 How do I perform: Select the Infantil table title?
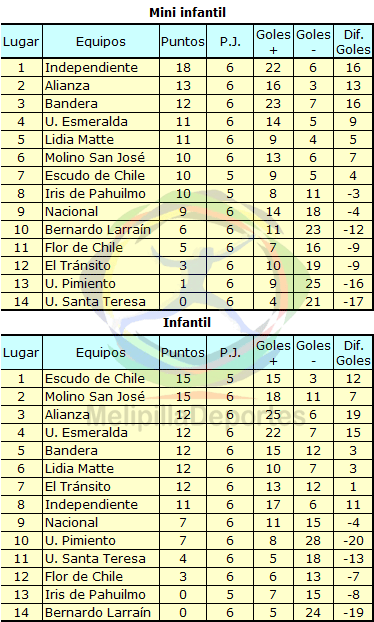point(187,323)
